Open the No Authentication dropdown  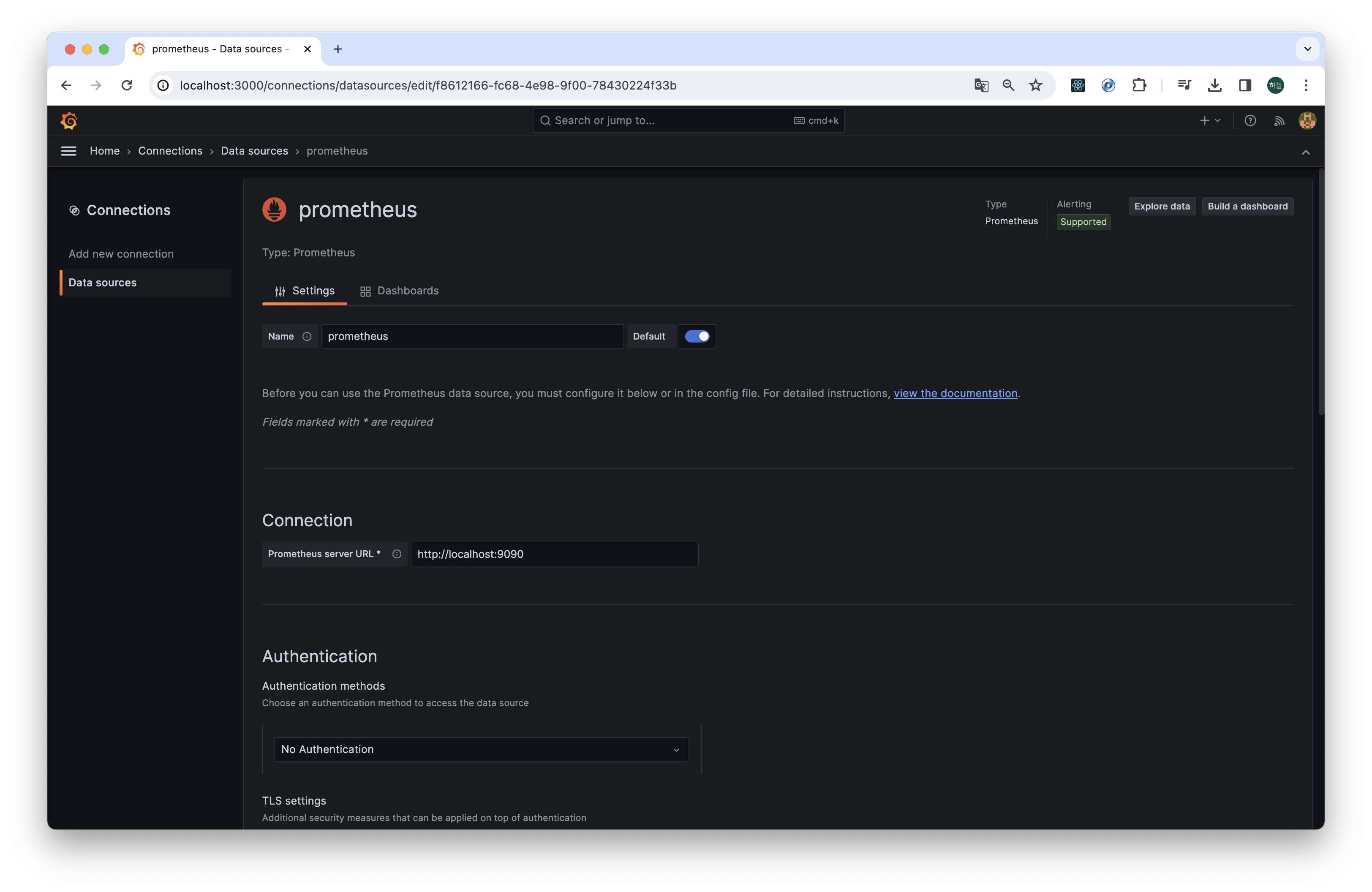tap(481, 749)
